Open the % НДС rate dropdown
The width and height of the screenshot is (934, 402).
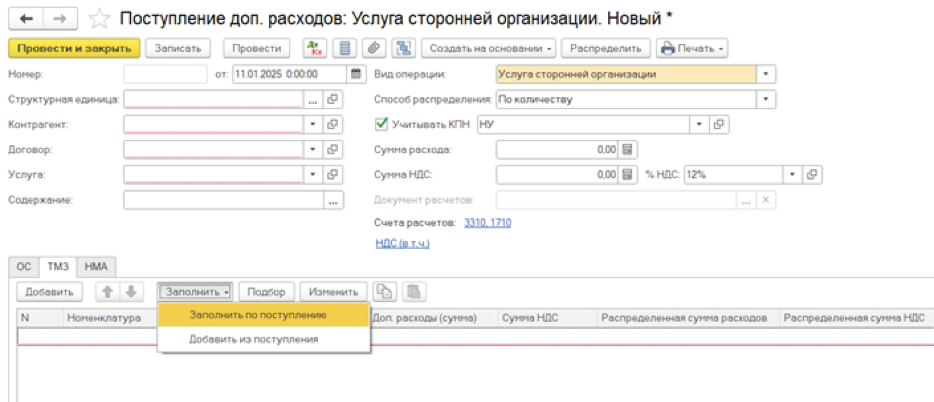point(792,174)
